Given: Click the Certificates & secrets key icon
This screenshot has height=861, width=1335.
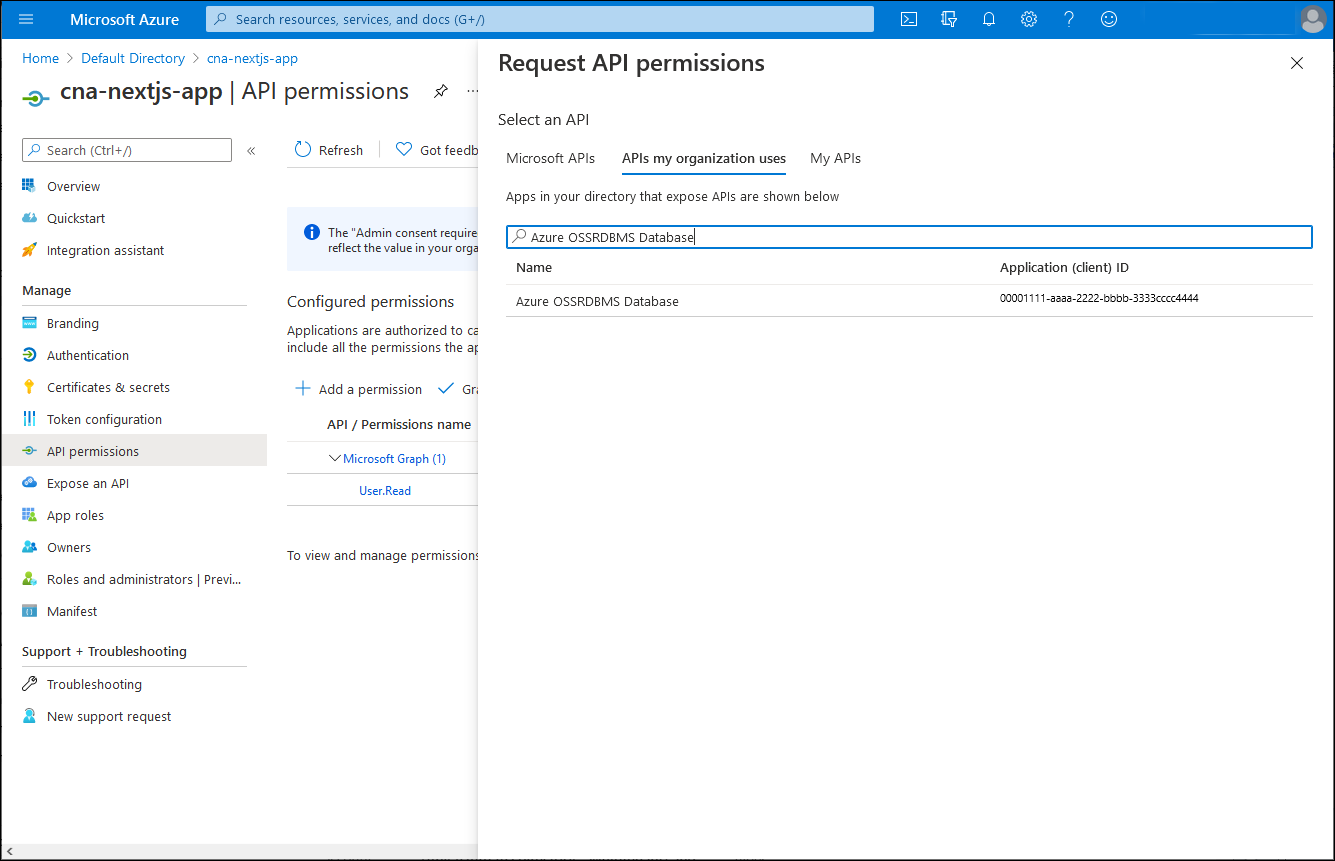Looking at the screenshot, I should (29, 387).
